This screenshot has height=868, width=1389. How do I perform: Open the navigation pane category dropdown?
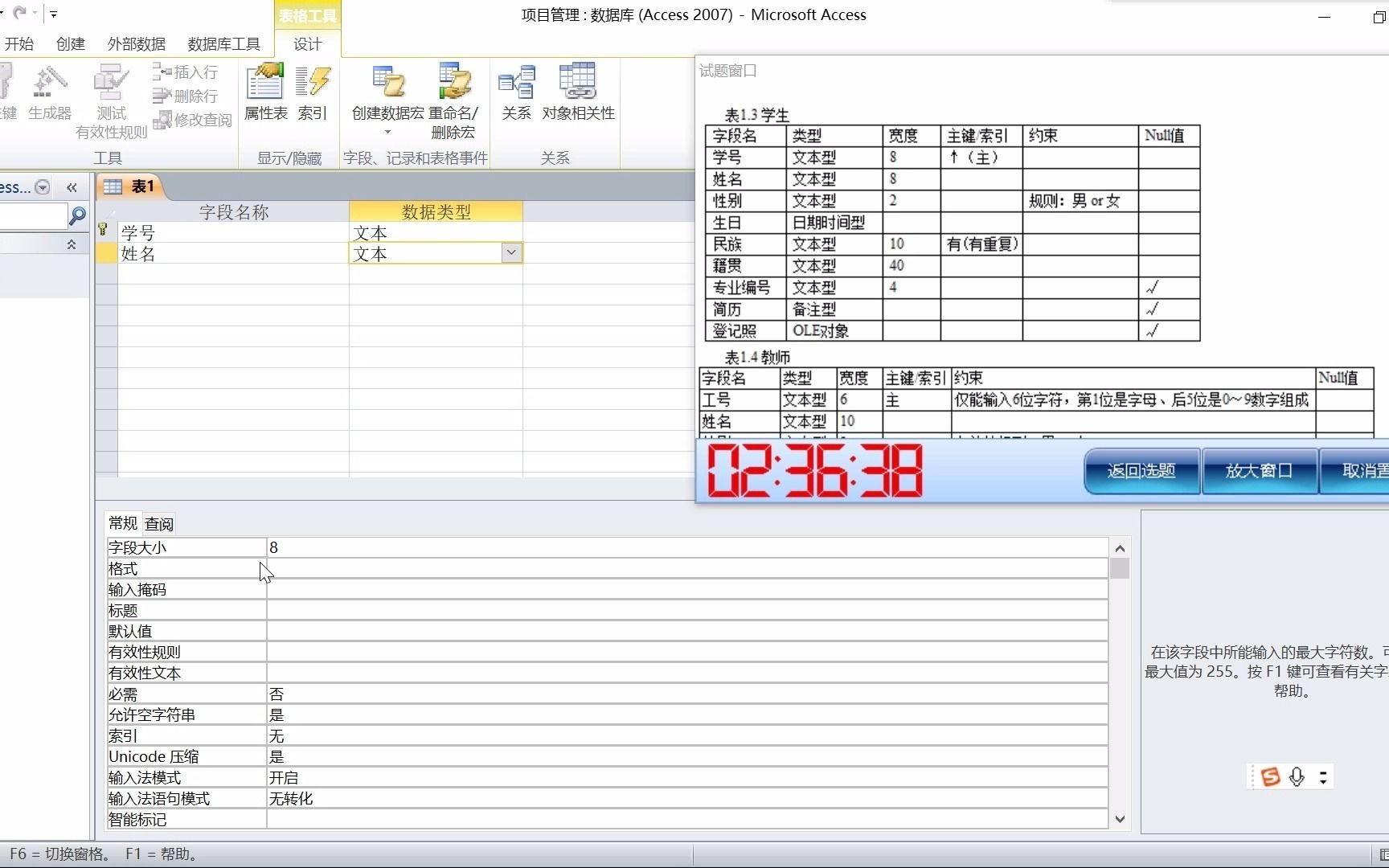[x=43, y=187]
